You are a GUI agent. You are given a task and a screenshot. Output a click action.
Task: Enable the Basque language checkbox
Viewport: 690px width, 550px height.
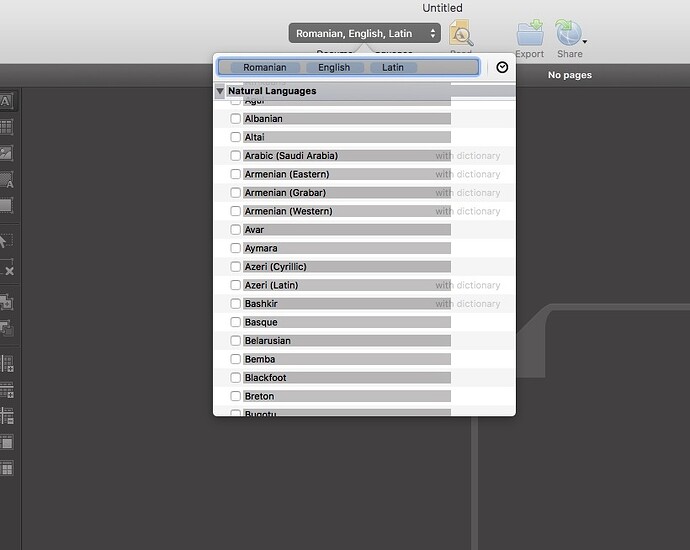pos(236,323)
